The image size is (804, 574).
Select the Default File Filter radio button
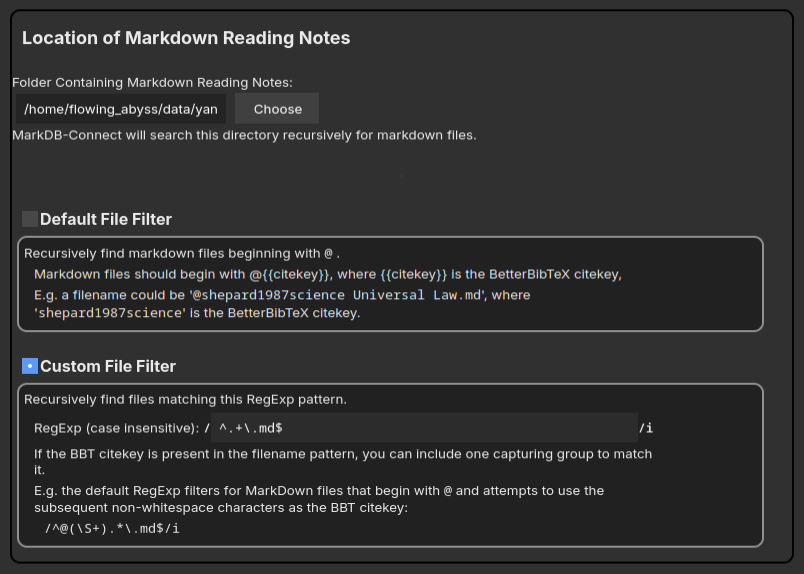[30, 219]
